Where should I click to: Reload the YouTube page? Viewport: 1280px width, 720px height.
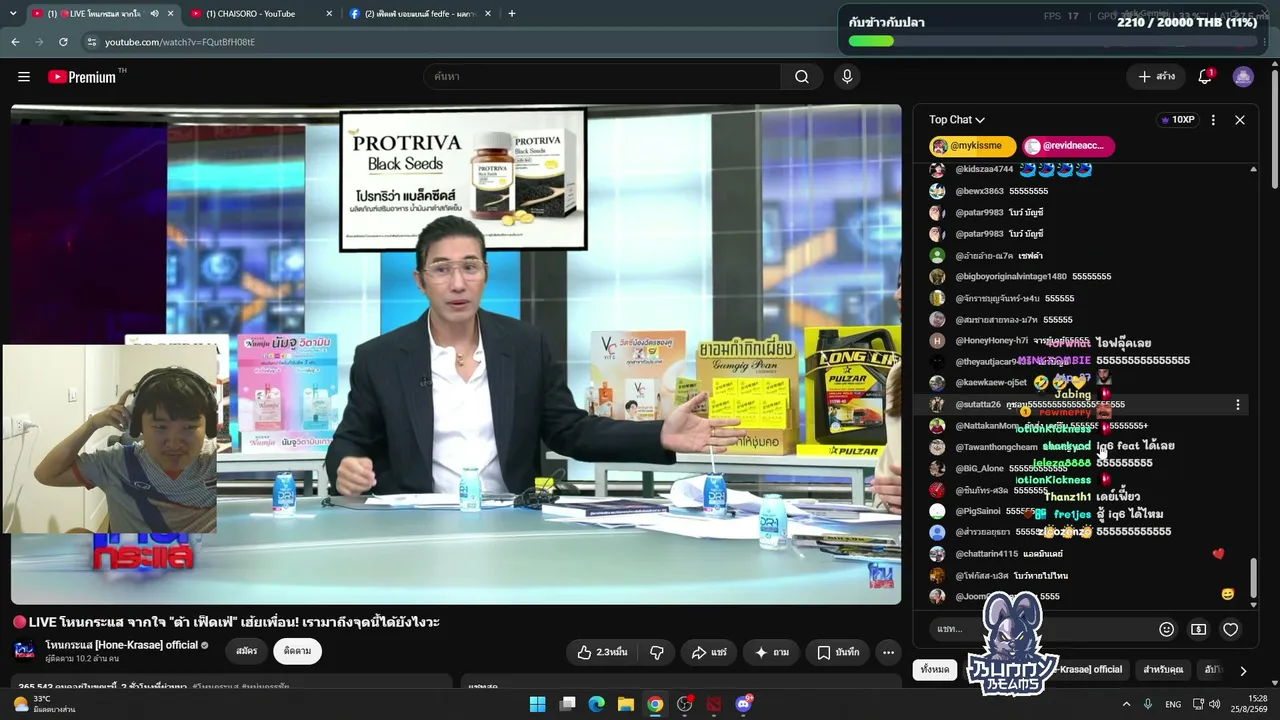(63, 42)
